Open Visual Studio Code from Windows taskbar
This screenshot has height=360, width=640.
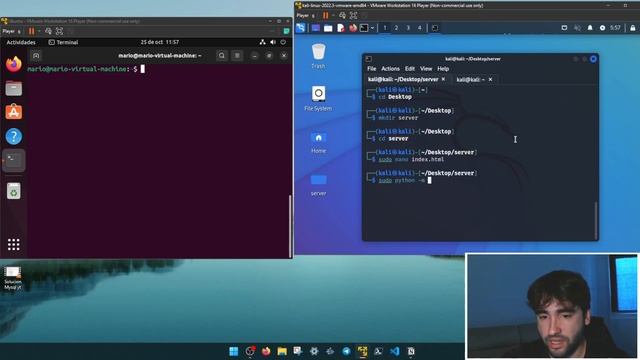[394, 351]
